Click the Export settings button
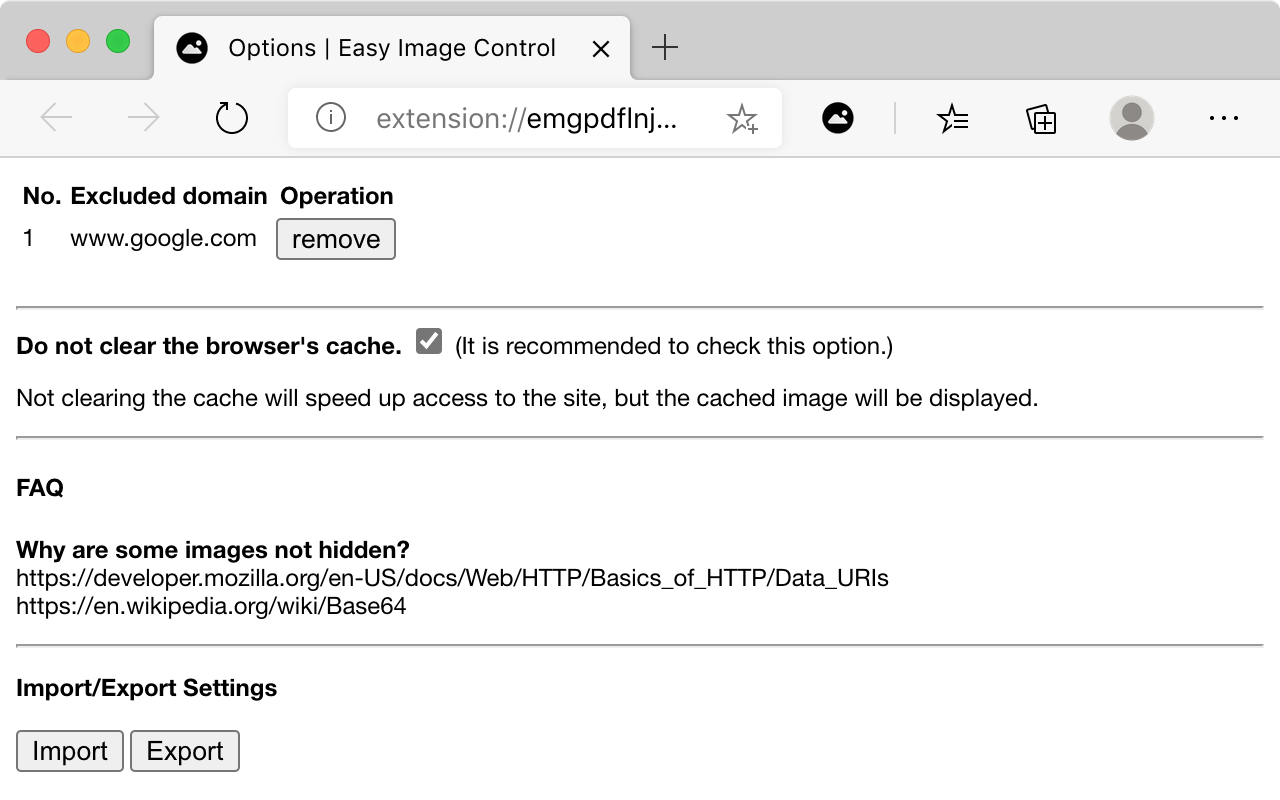This screenshot has height=800, width=1280. click(x=185, y=751)
